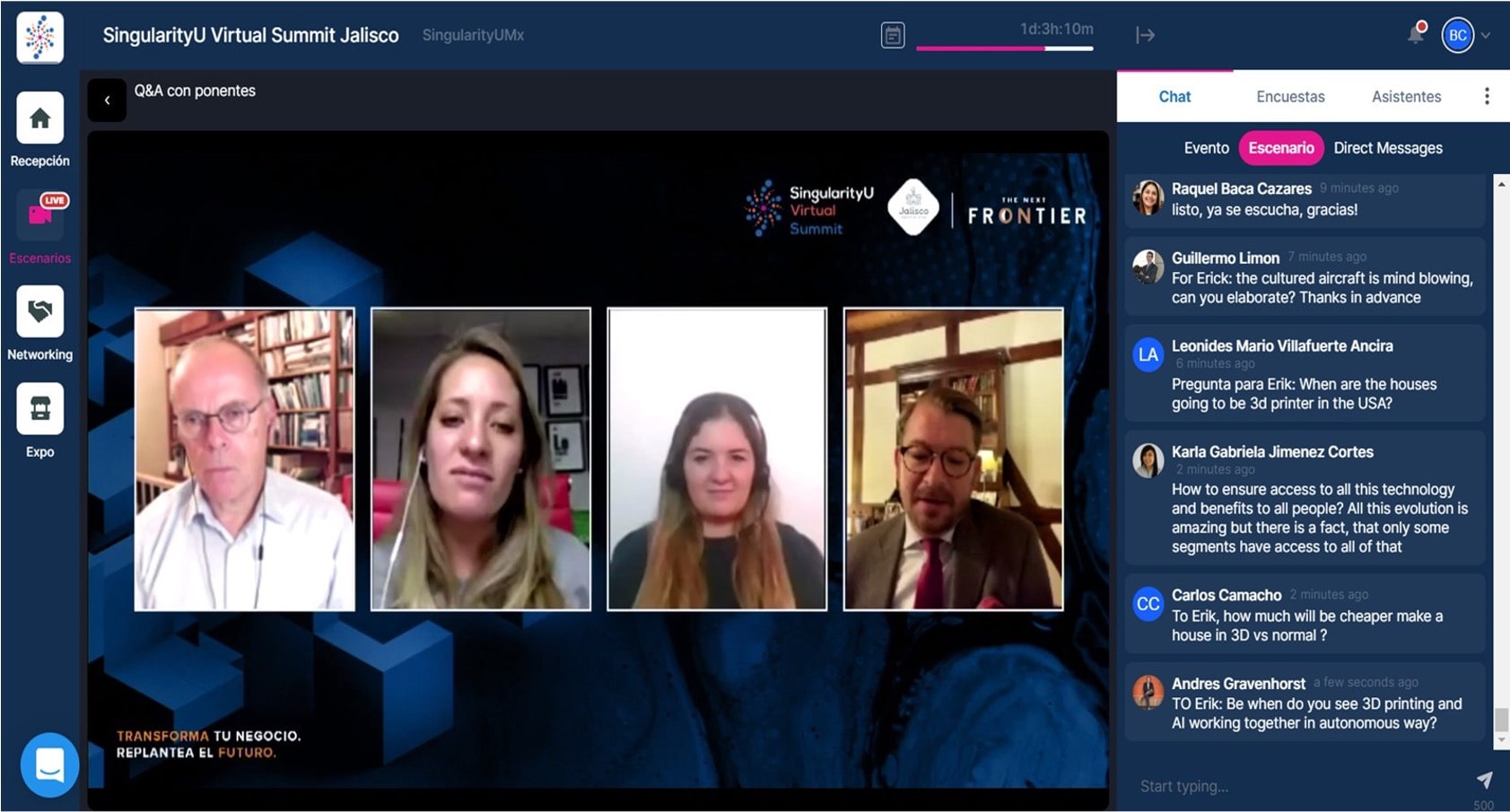This screenshot has width=1510, height=812.
Task: Open the Networking handshake icon
Action: 39,312
